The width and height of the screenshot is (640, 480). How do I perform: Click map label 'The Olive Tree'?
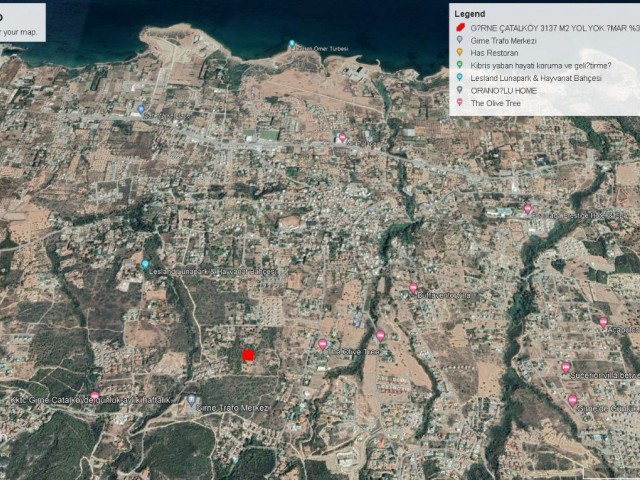click(x=353, y=351)
